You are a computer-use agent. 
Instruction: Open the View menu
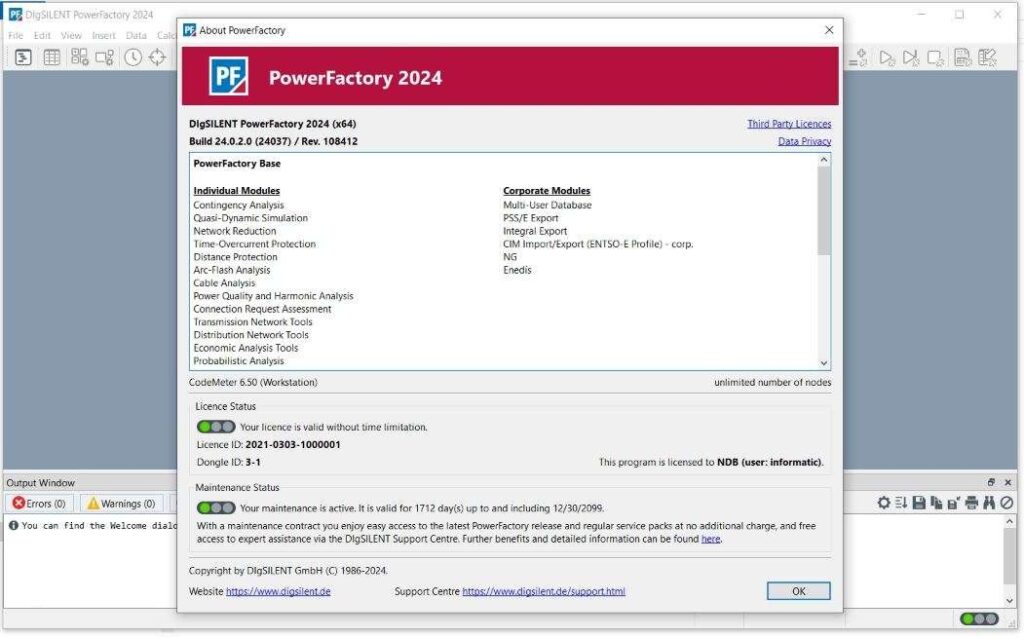pos(71,35)
